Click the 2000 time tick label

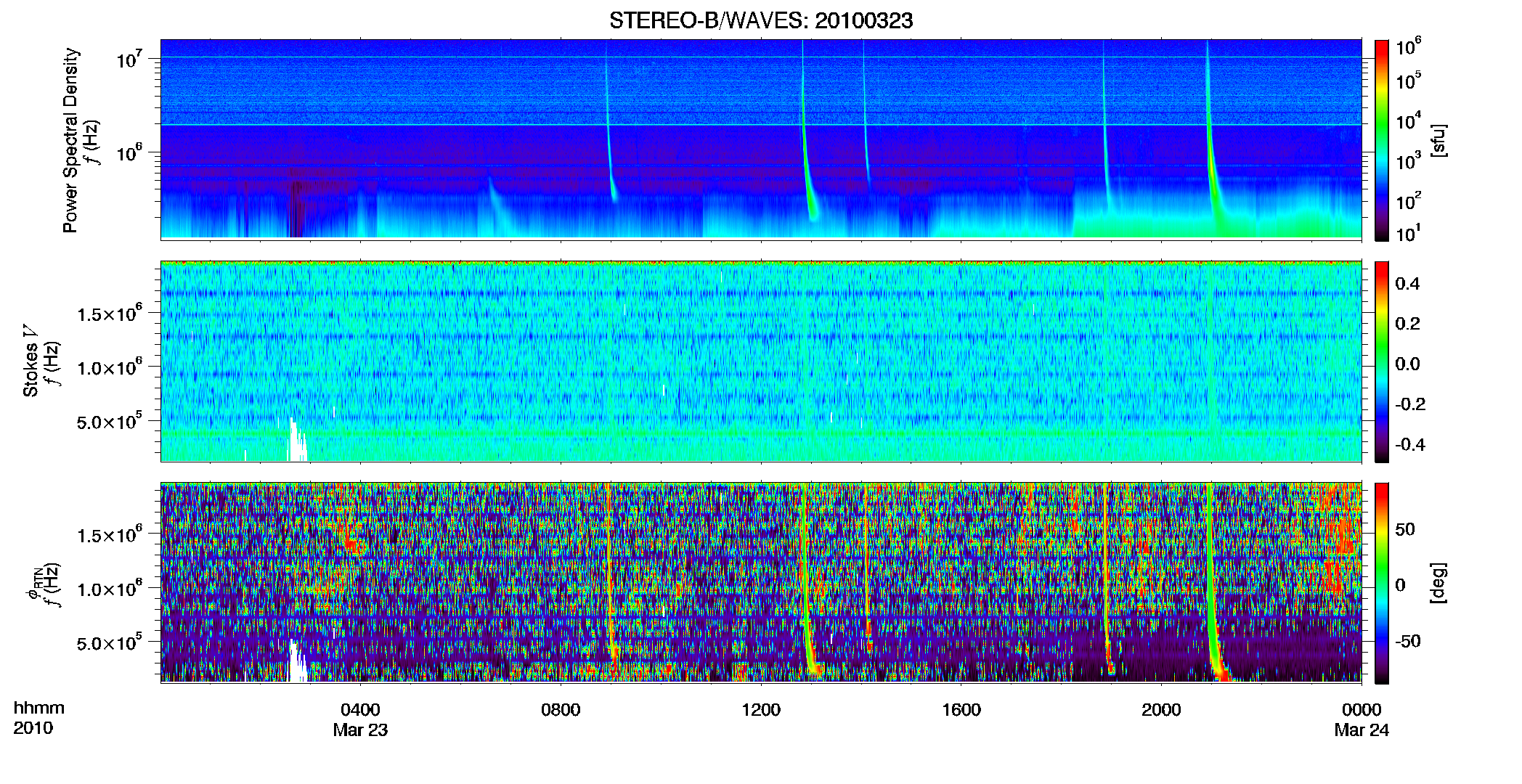[x=1161, y=710]
